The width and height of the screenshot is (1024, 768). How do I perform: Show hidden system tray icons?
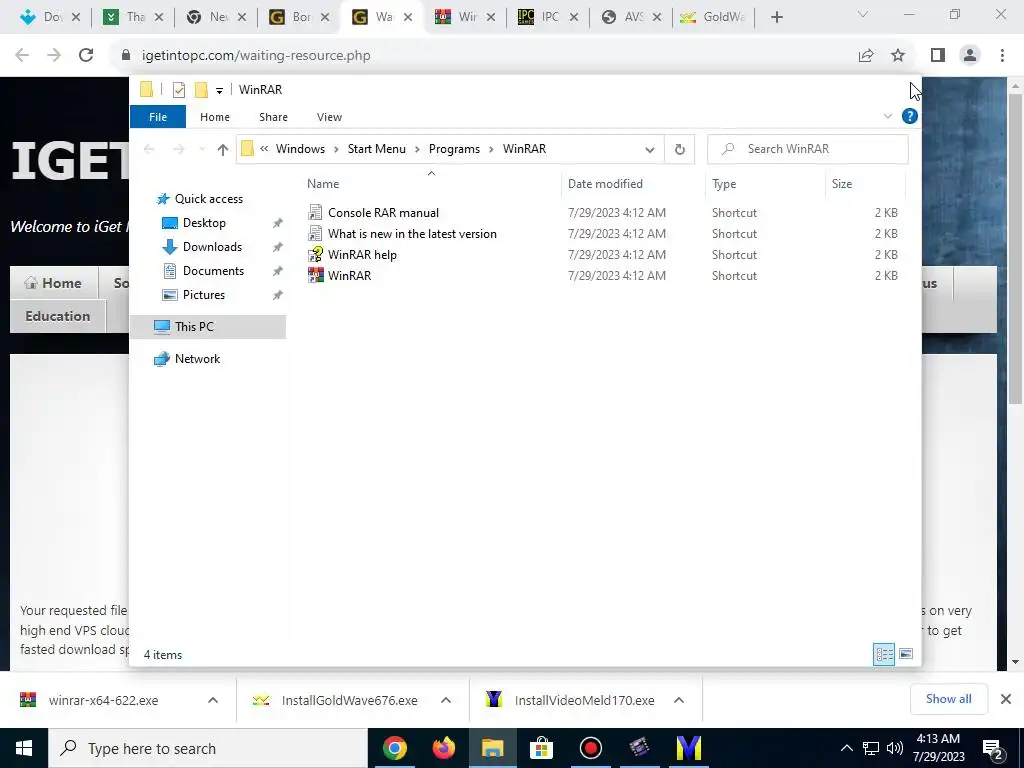[846, 748]
